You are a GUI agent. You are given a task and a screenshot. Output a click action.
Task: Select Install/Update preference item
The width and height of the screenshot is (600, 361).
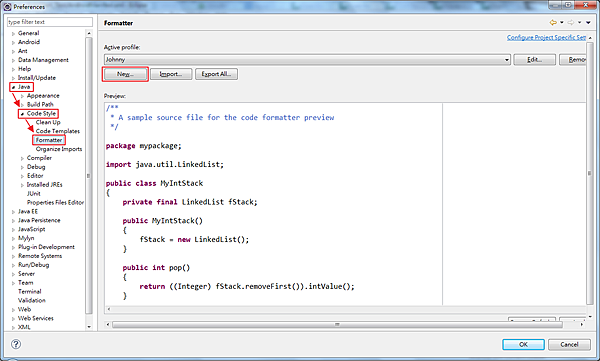(x=37, y=78)
